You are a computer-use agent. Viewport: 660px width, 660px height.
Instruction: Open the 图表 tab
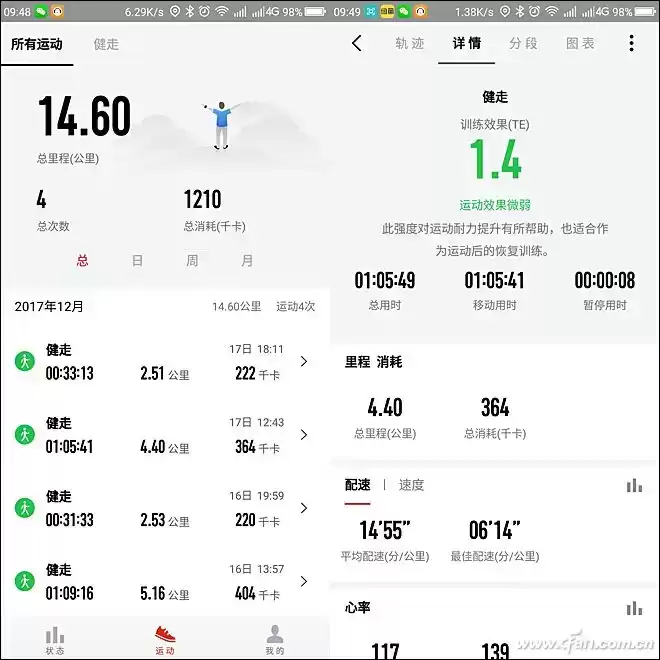[x=580, y=43]
